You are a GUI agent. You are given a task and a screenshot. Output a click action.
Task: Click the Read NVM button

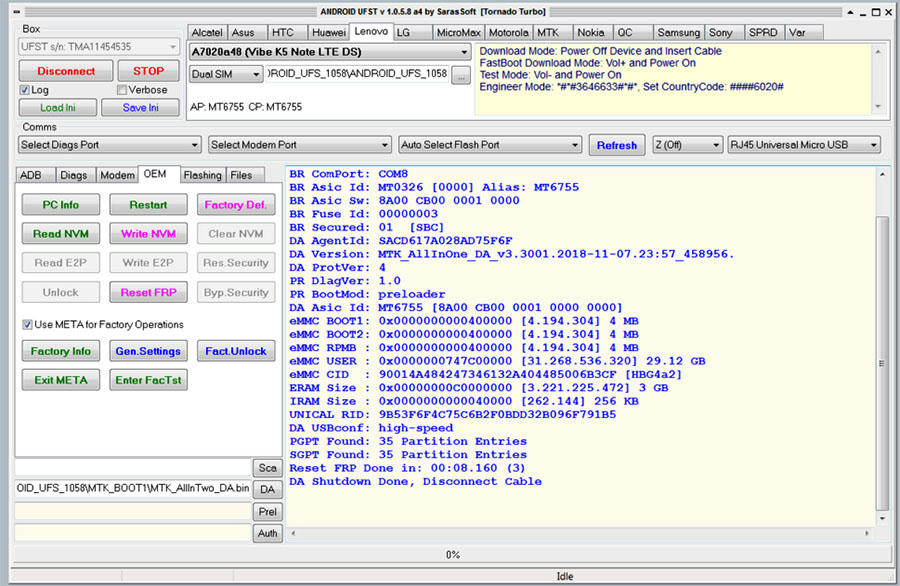[61, 234]
